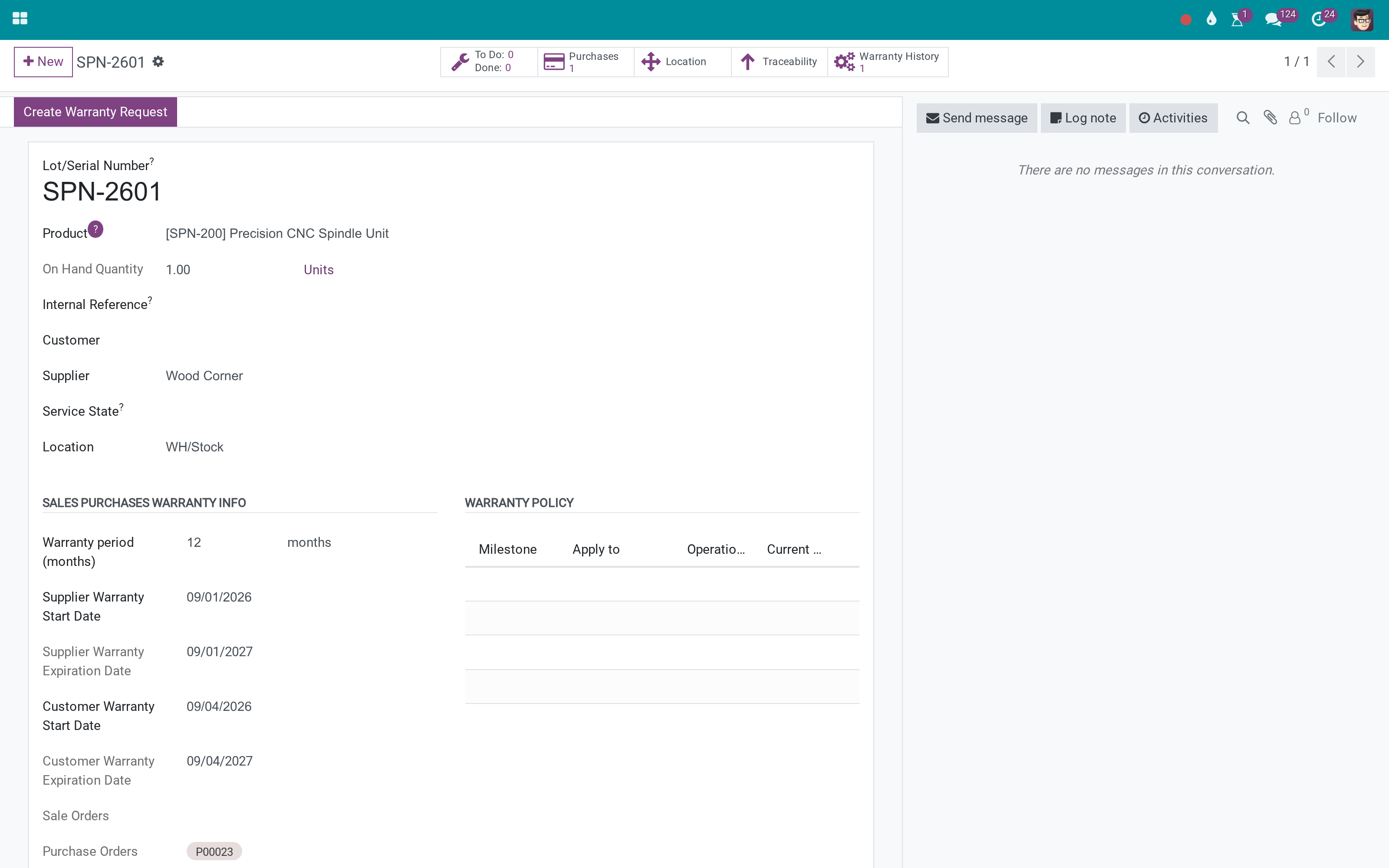
Task: Click the Service State help question mark
Action: (121, 407)
